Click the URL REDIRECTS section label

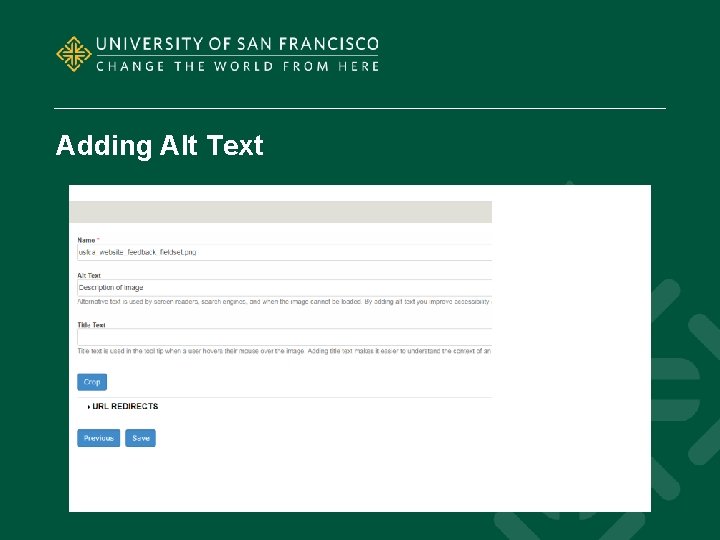coord(126,407)
